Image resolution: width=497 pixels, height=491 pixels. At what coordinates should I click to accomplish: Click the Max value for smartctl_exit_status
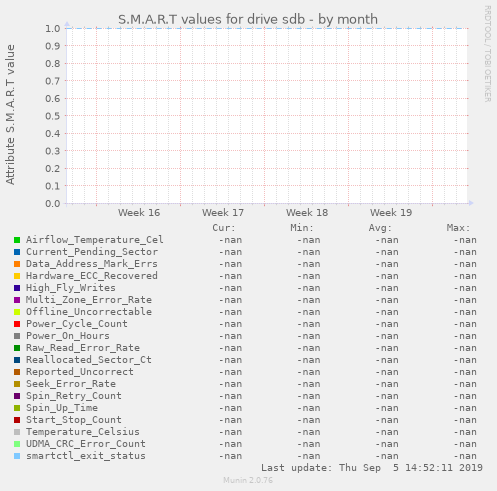point(465,456)
